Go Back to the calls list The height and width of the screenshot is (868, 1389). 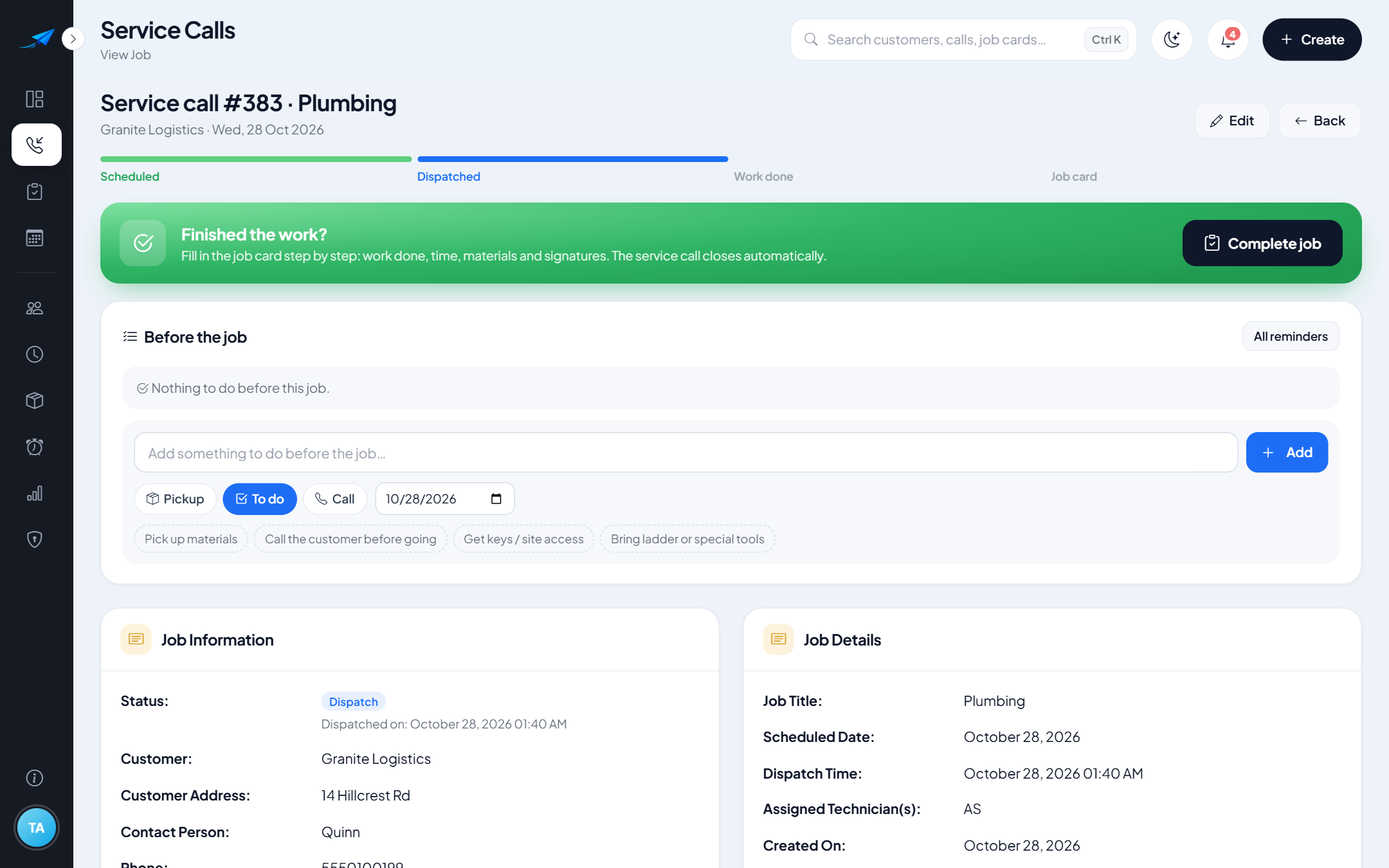coord(1320,120)
